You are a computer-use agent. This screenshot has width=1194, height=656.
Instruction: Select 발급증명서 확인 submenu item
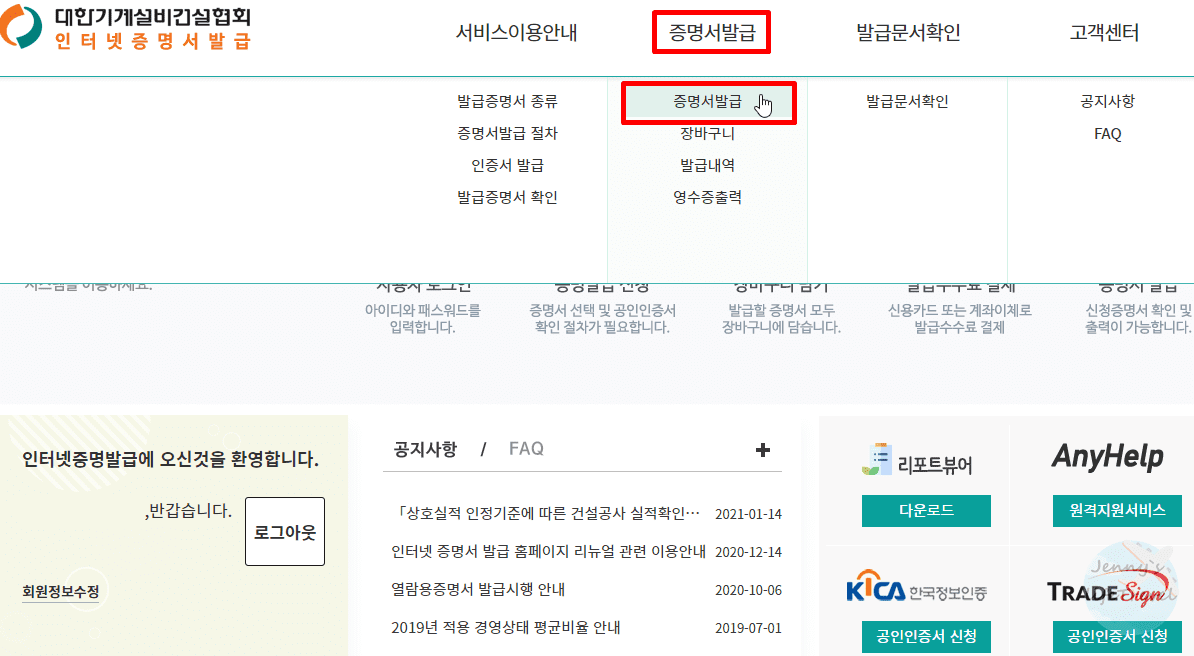(x=507, y=197)
